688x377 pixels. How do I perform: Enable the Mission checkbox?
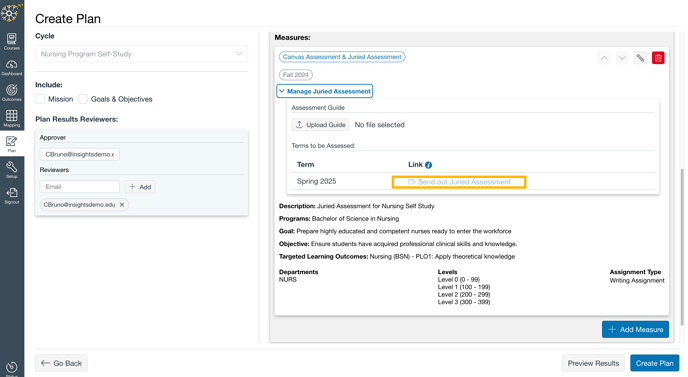[40, 99]
